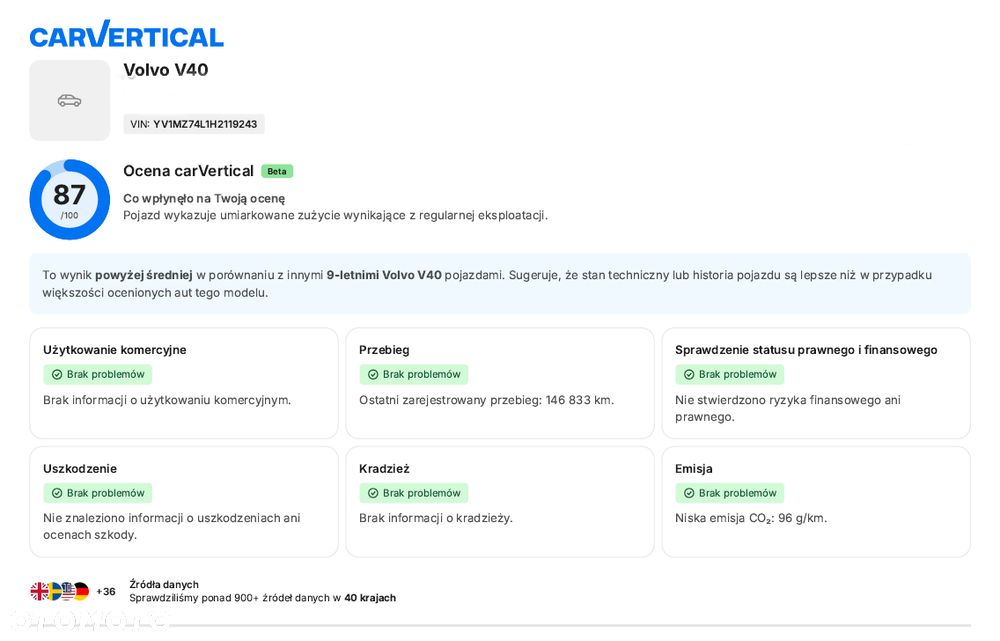Viewport: 1000px width, 641px height.
Task: Click check icon in Uszkodzenie badge
Action: click(57, 493)
